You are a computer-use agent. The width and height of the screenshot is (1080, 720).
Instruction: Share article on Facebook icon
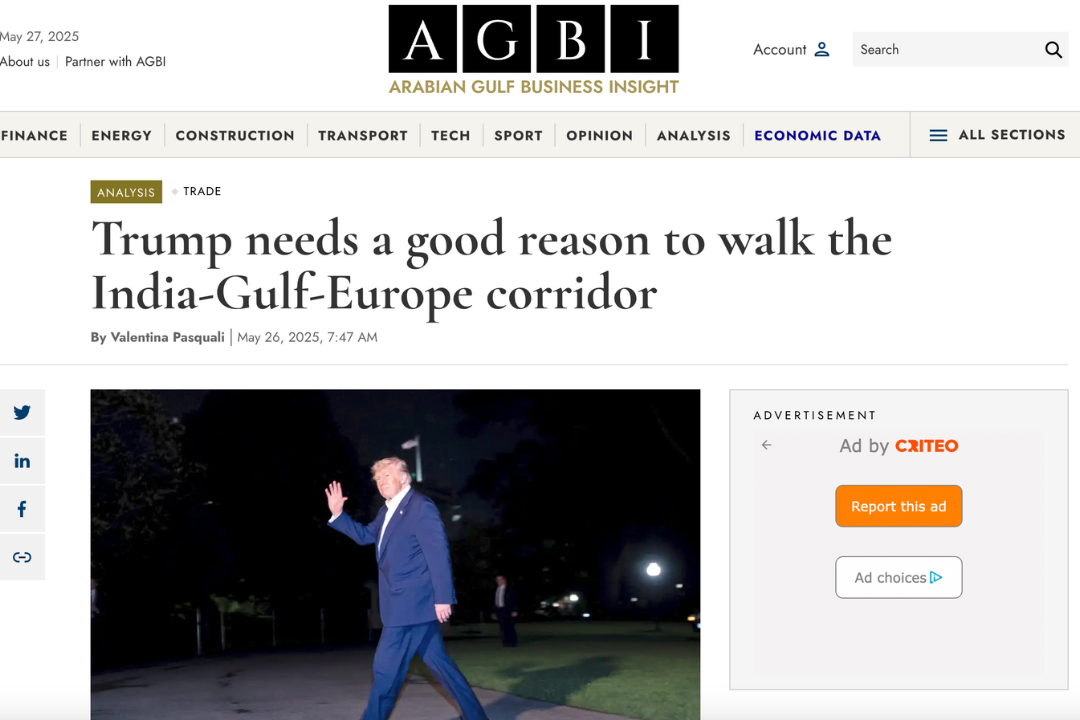click(22, 509)
